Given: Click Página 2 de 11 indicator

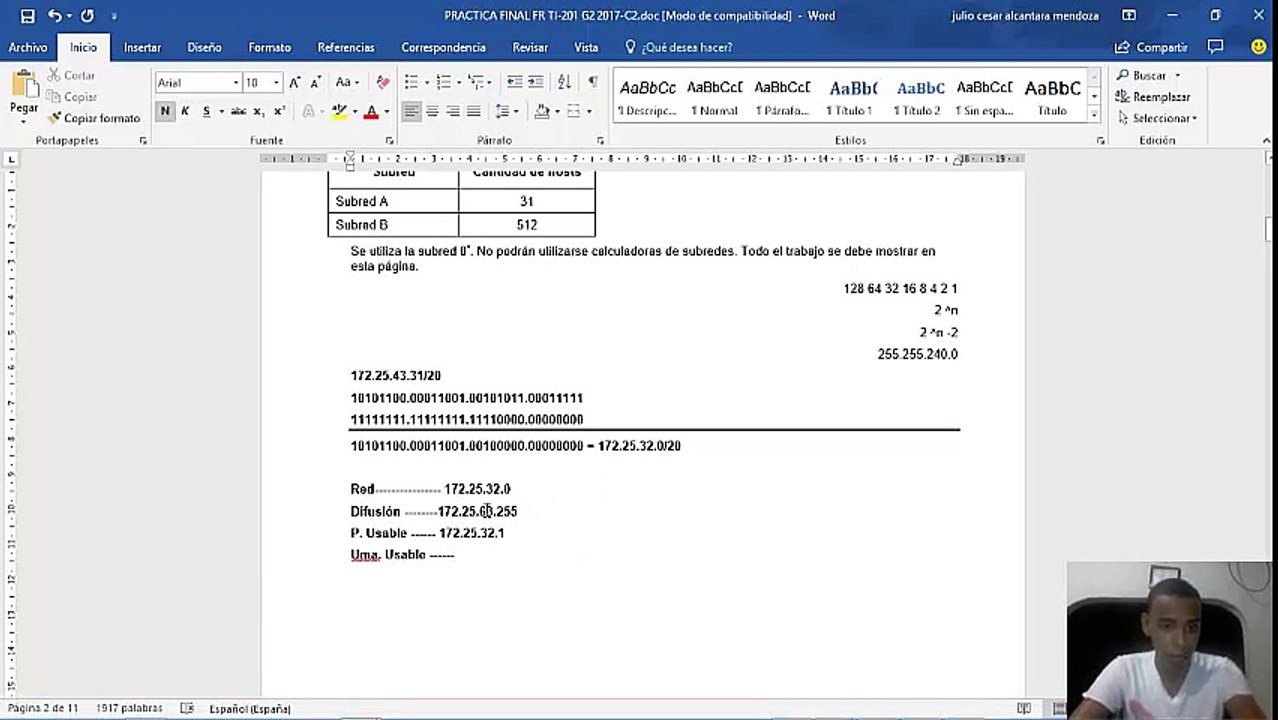Looking at the screenshot, I should pyautogui.click(x=43, y=708).
